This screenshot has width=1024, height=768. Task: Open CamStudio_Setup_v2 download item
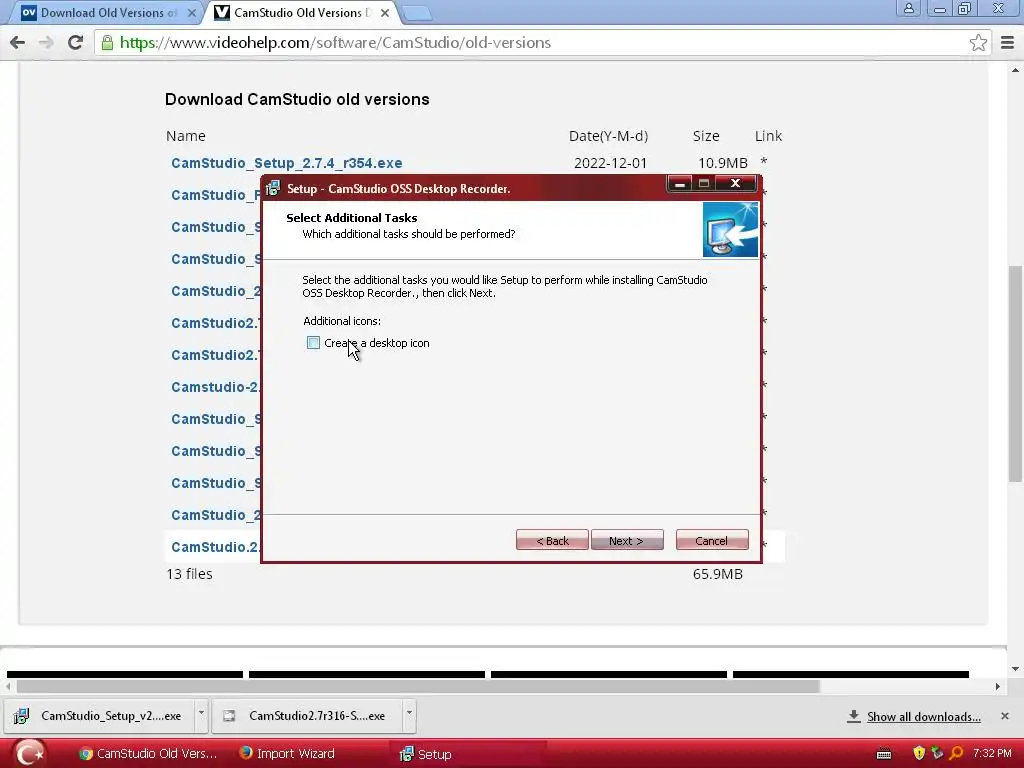pyautogui.click(x=98, y=716)
